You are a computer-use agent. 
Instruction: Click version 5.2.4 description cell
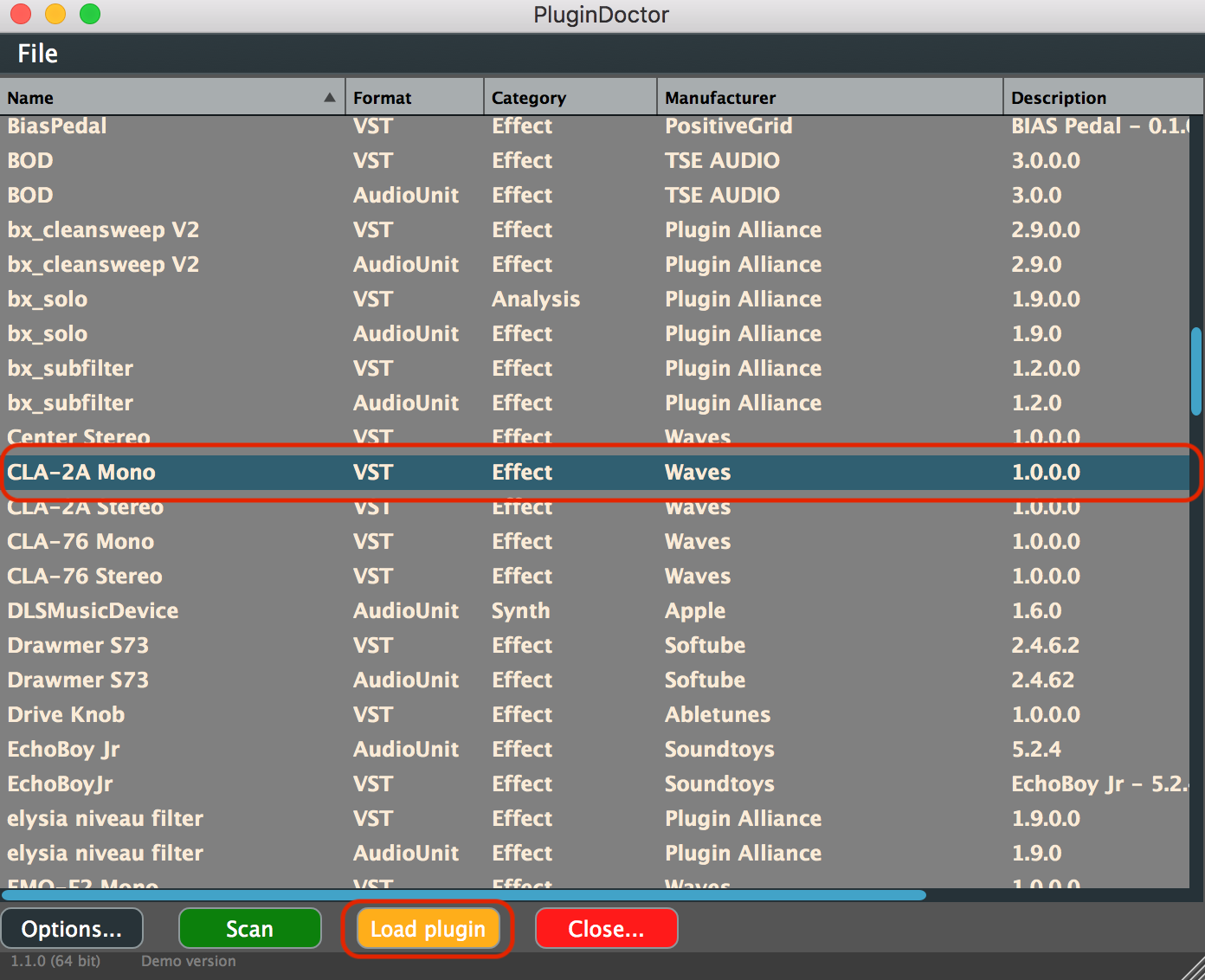(1036, 750)
